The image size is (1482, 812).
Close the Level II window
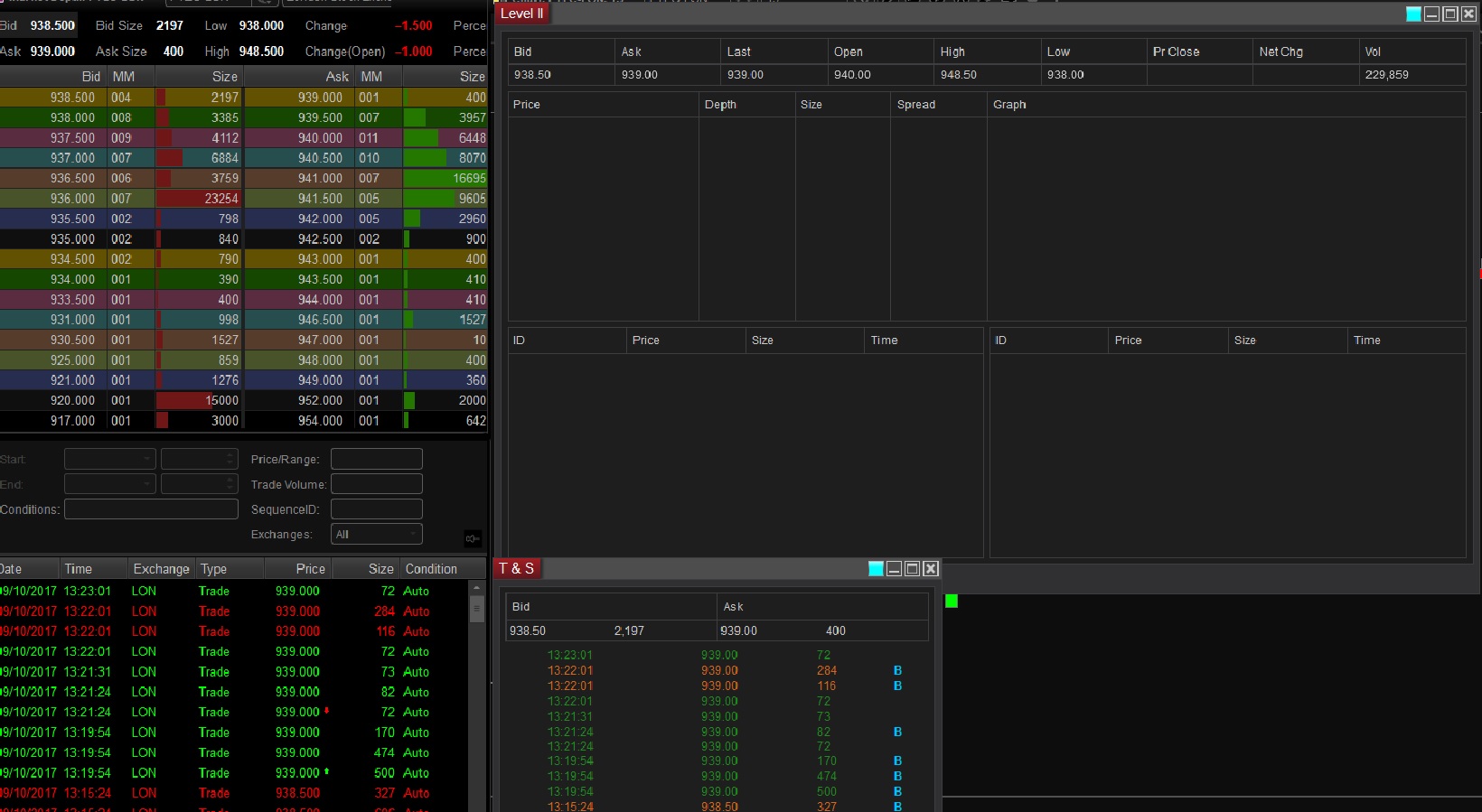1468,14
